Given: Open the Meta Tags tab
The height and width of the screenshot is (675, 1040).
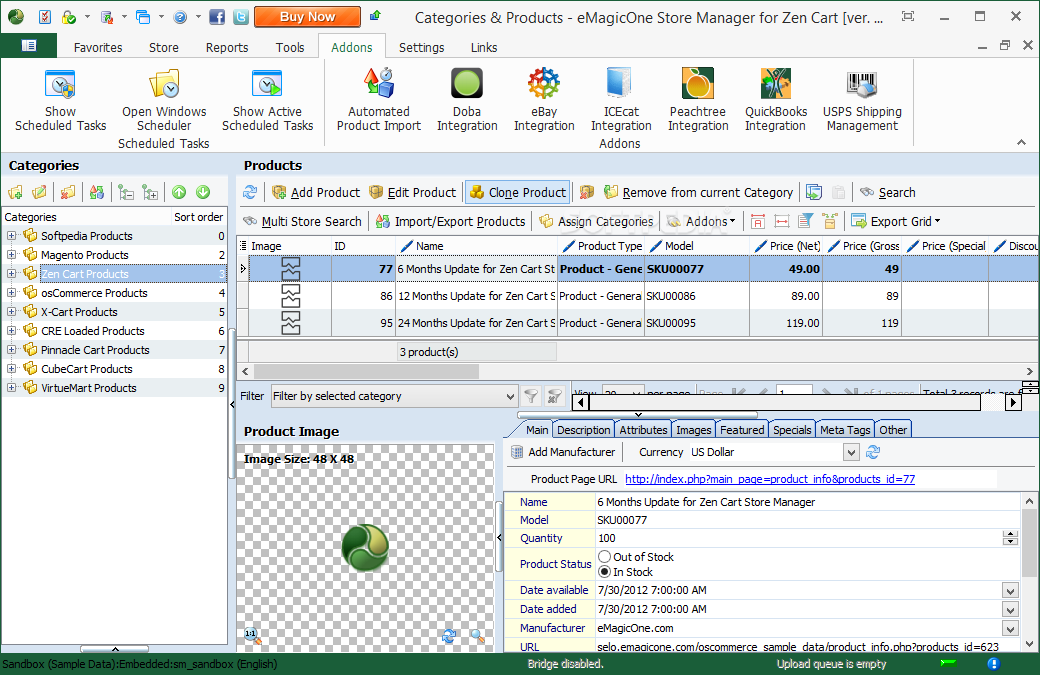Looking at the screenshot, I should click(845, 430).
